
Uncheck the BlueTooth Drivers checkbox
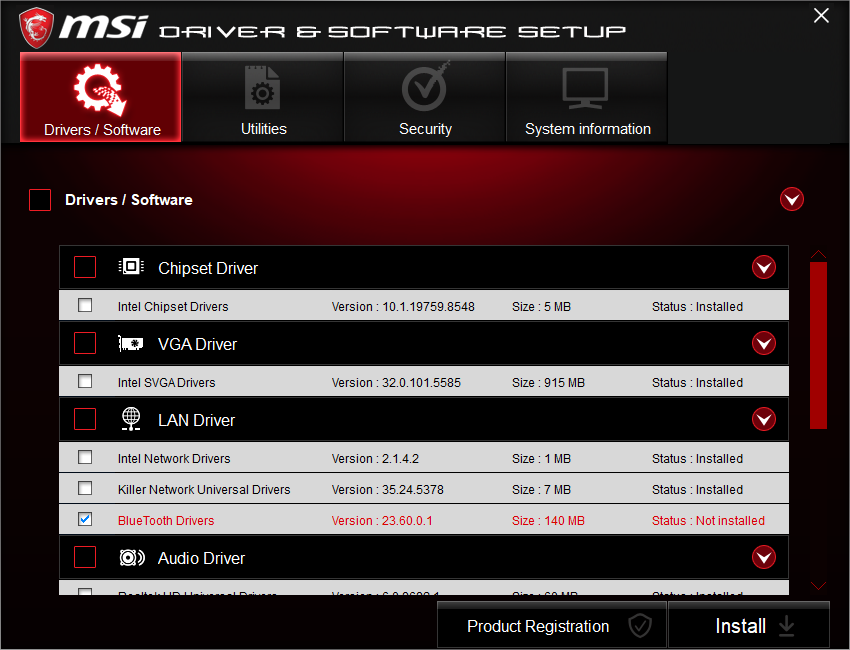click(85, 519)
